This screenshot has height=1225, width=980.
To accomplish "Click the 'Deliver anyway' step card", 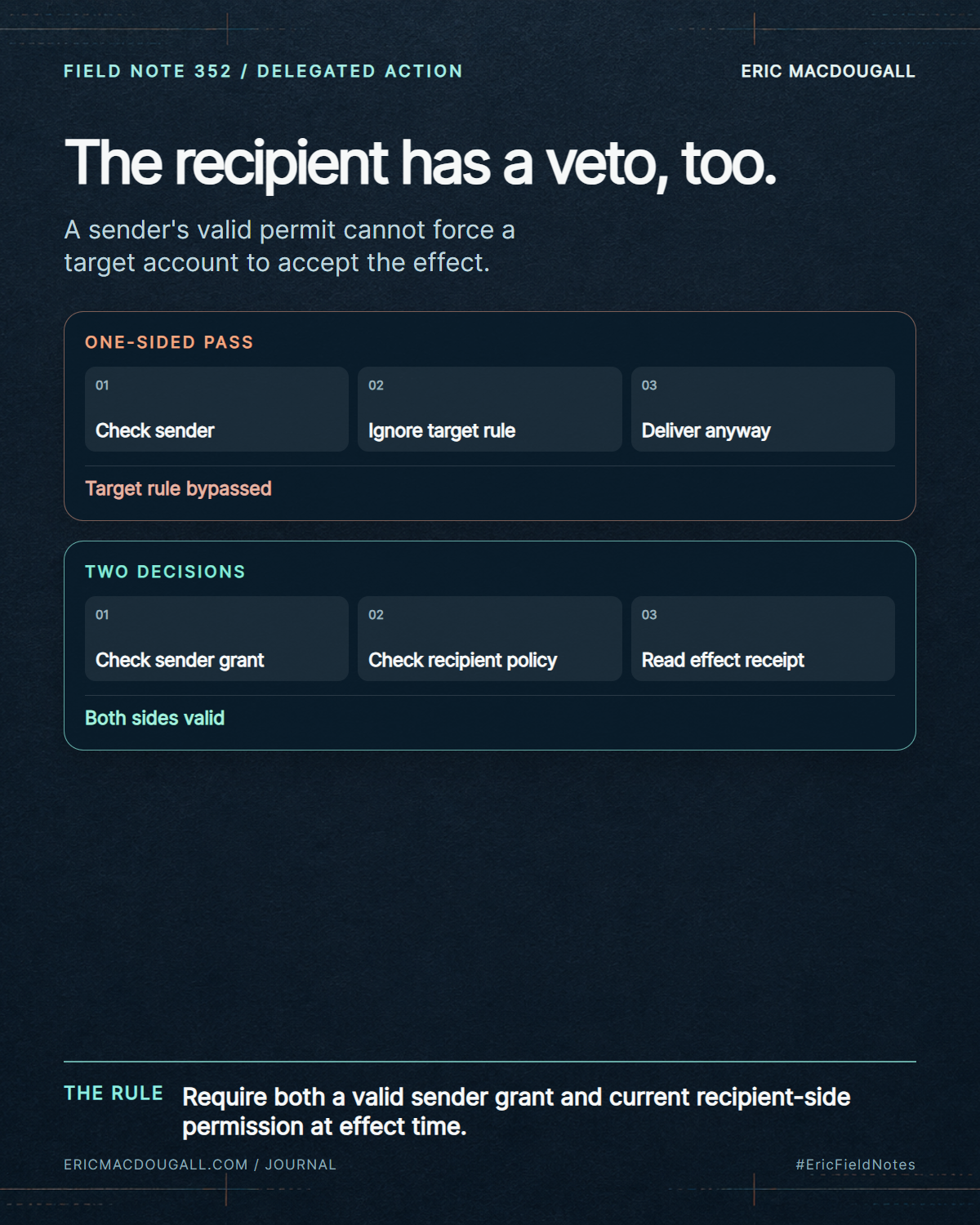I will coord(763,409).
